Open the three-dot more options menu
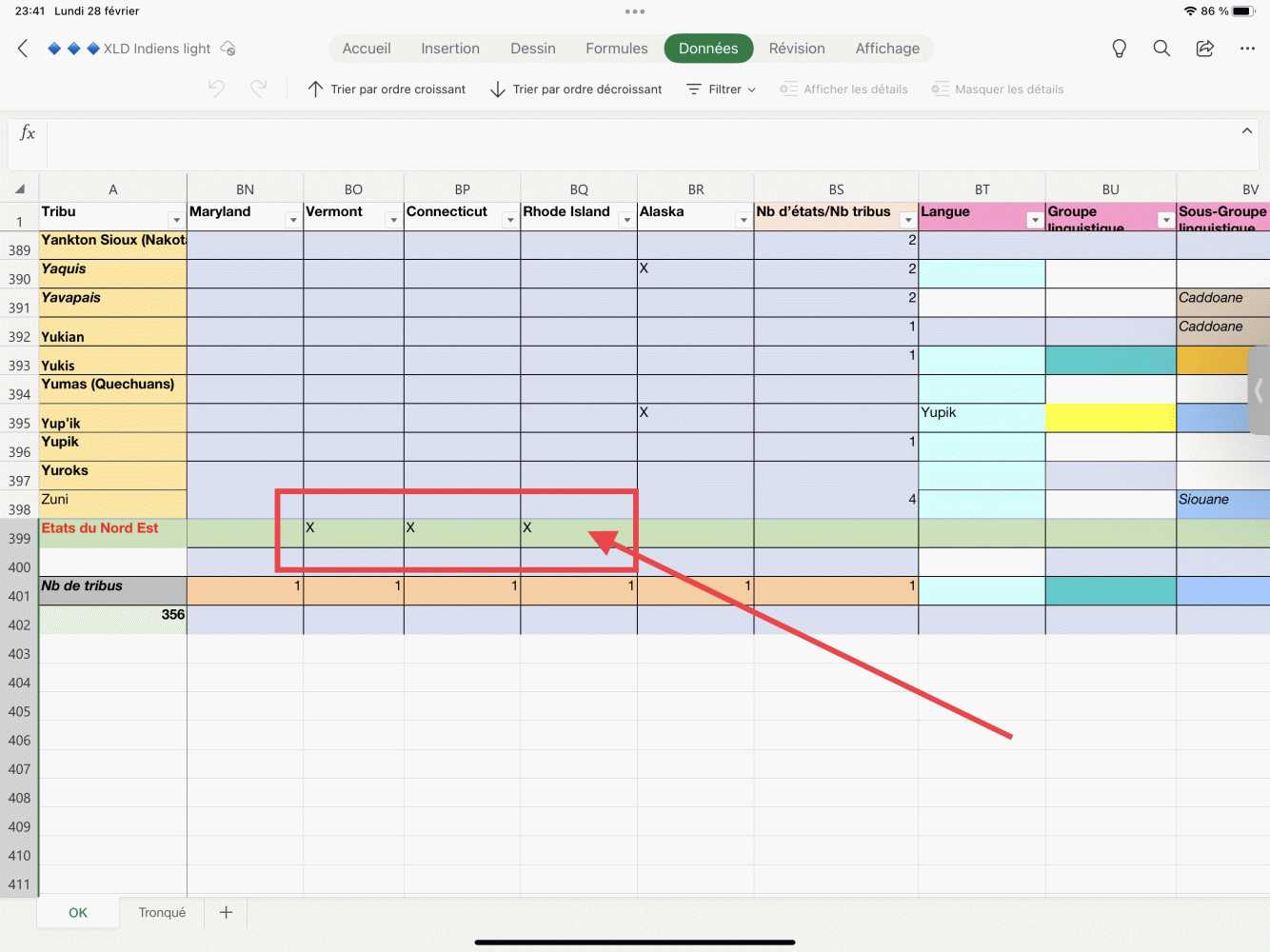Viewport: 1270px width, 952px height. (x=1247, y=49)
